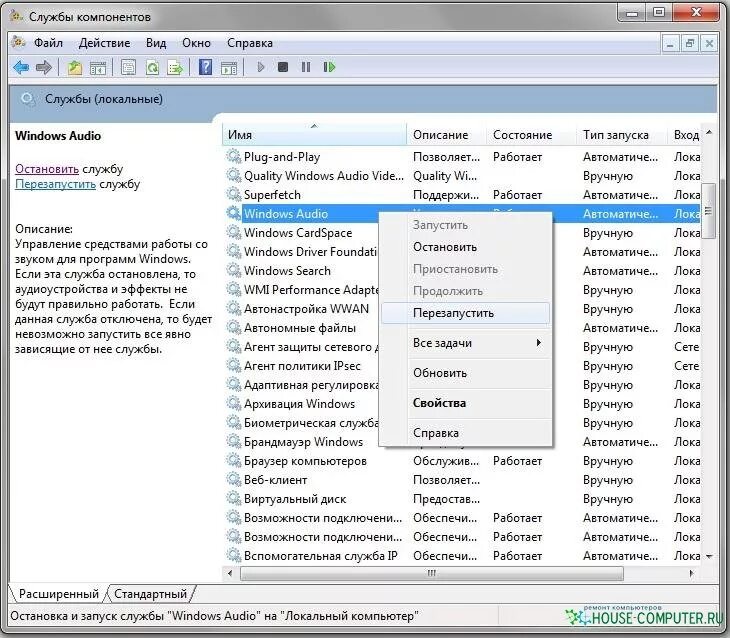Click the horizontal scrollbar thumb

[432, 573]
